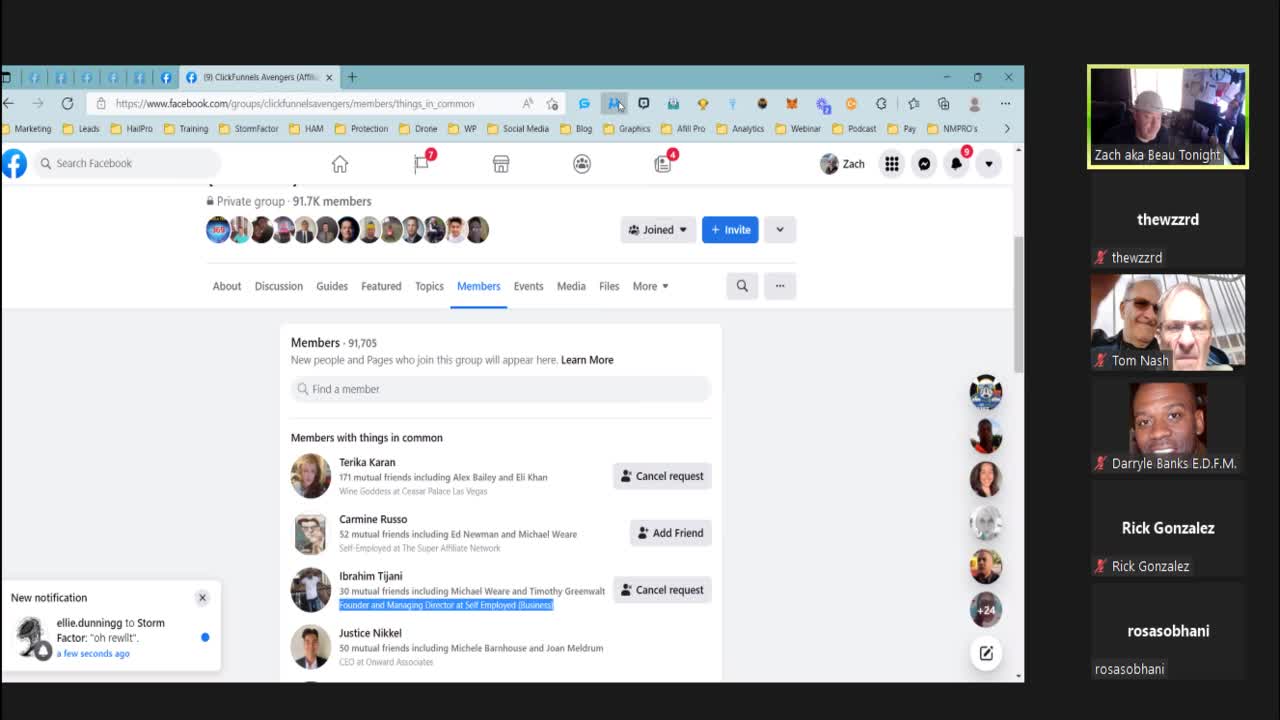Open Webinar bookmarks folder
The width and height of the screenshot is (1280, 720).
[798, 129]
